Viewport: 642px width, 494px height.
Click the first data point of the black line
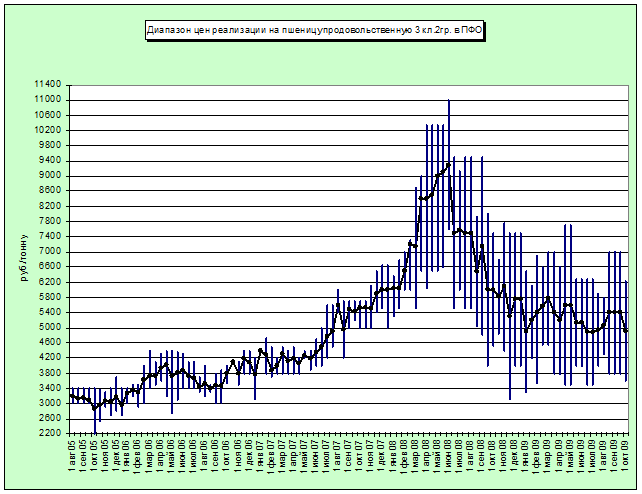point(71,396)
